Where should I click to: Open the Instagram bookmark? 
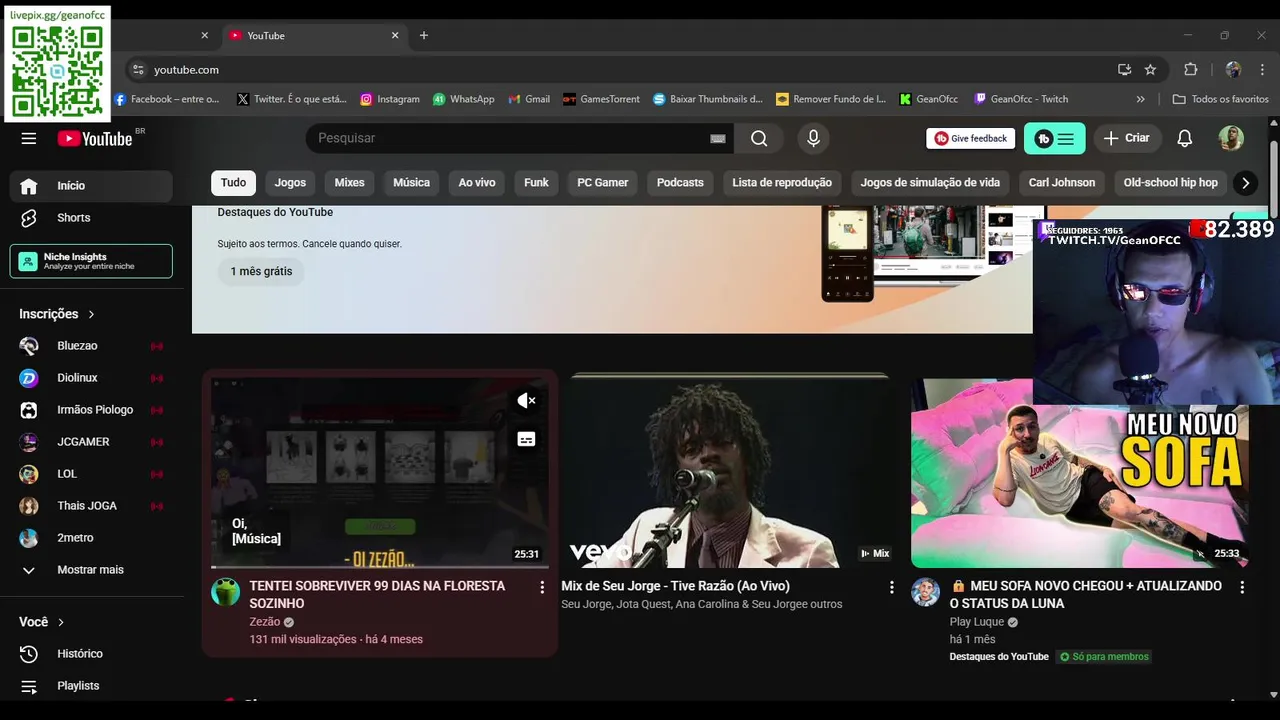pos(390,99)
